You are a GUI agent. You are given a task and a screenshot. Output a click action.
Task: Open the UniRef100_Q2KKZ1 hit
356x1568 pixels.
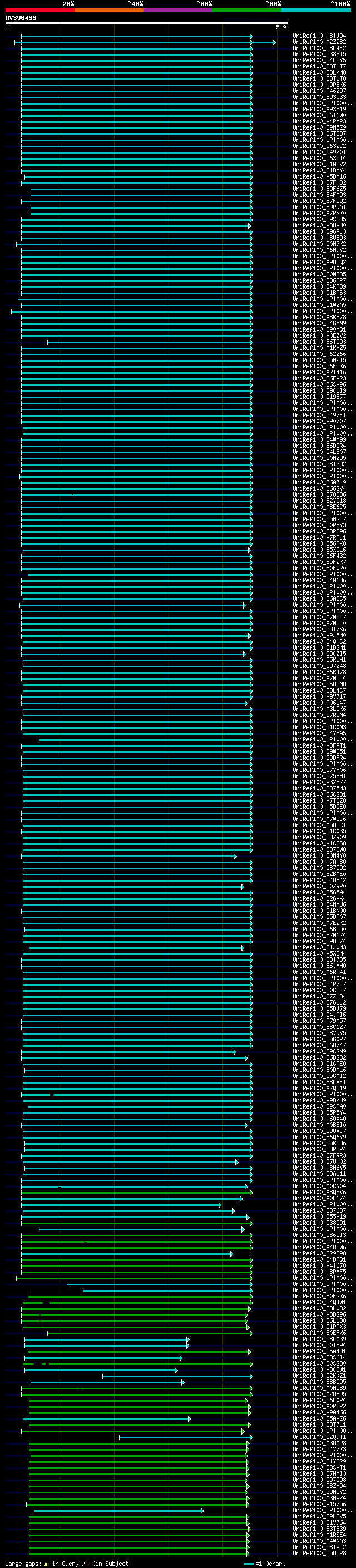point(319,1376)
